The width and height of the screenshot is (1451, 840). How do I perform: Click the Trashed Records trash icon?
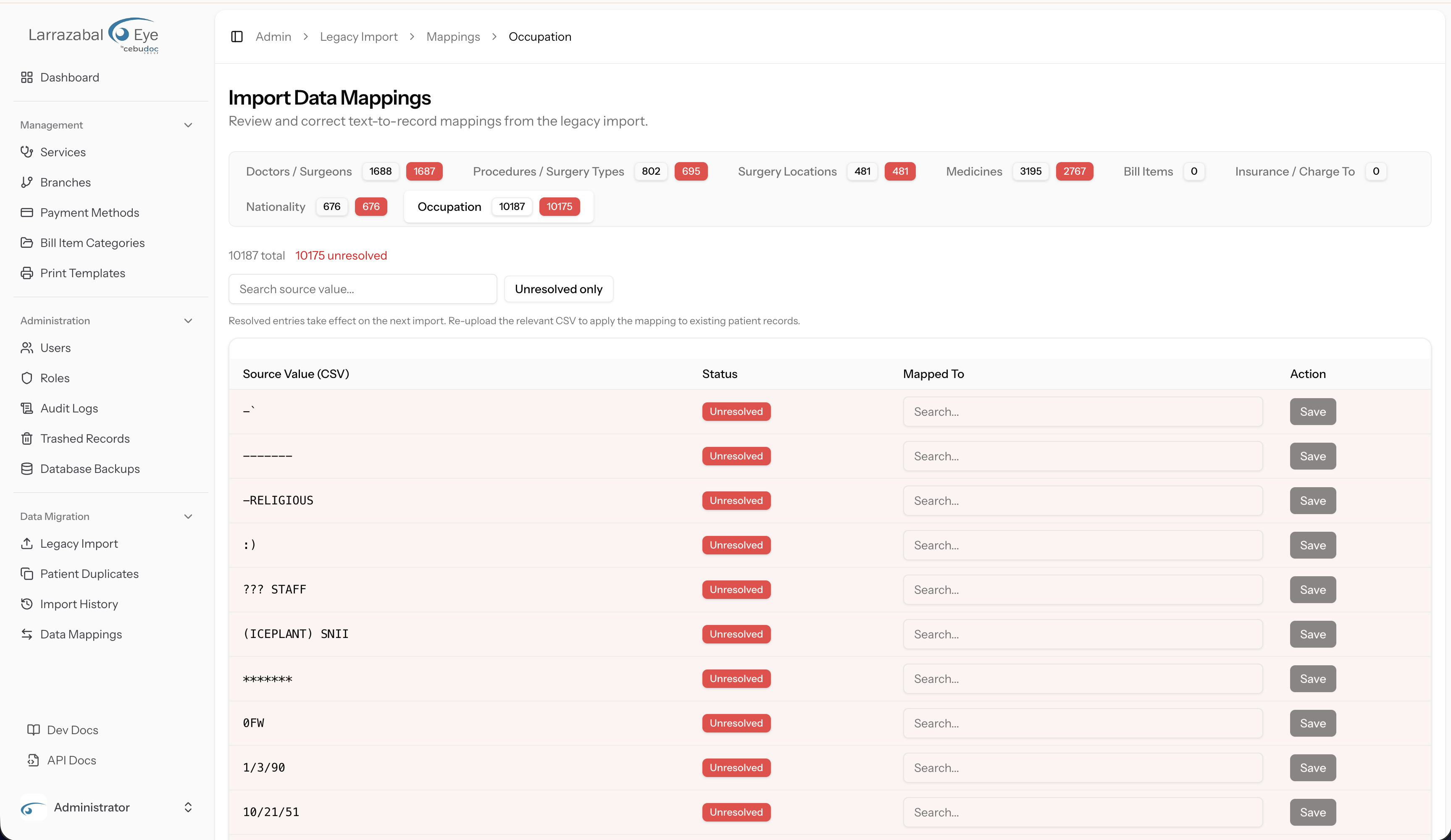pos(26,439)
